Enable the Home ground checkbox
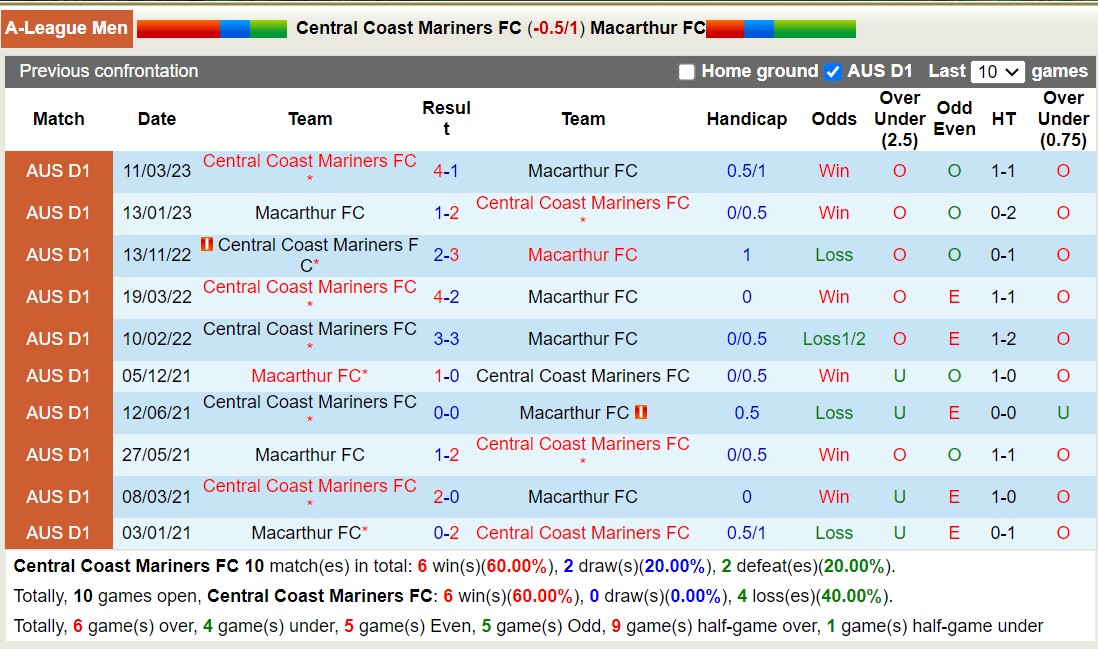Viewport: 1098px width, 649px height. [x=687, y=71]
